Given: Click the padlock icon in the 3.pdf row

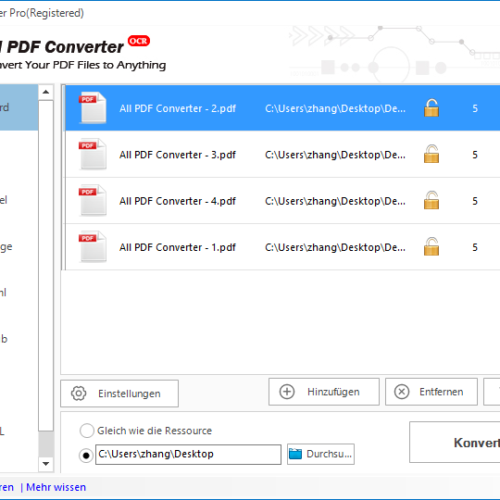Looking at the screenshot, I should tap(431, 154).
